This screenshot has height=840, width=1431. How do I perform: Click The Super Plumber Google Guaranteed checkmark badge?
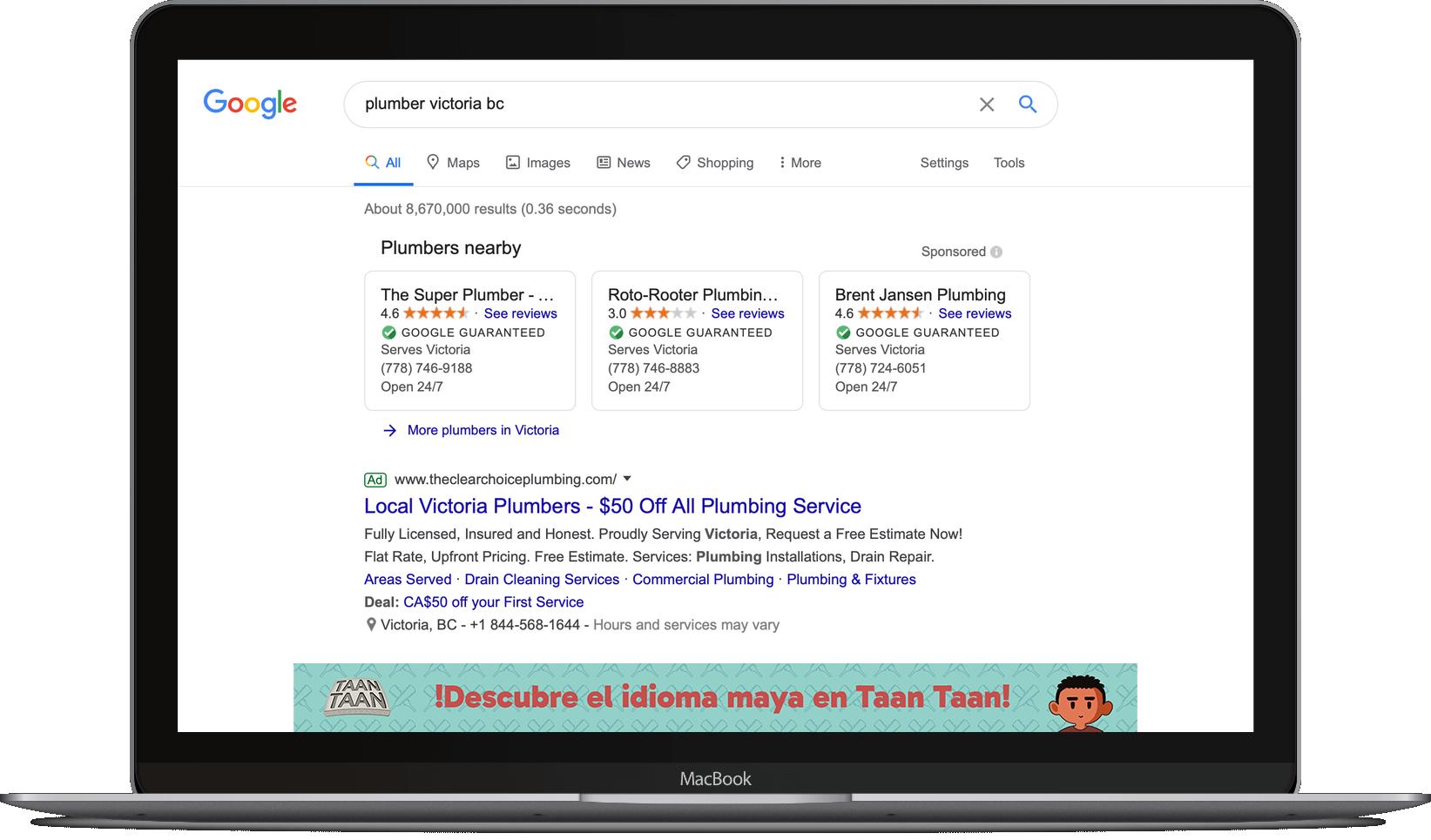coord(388,333)
